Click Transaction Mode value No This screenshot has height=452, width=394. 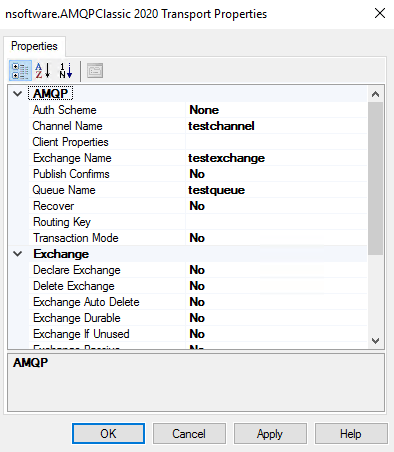tap(276, 238)
